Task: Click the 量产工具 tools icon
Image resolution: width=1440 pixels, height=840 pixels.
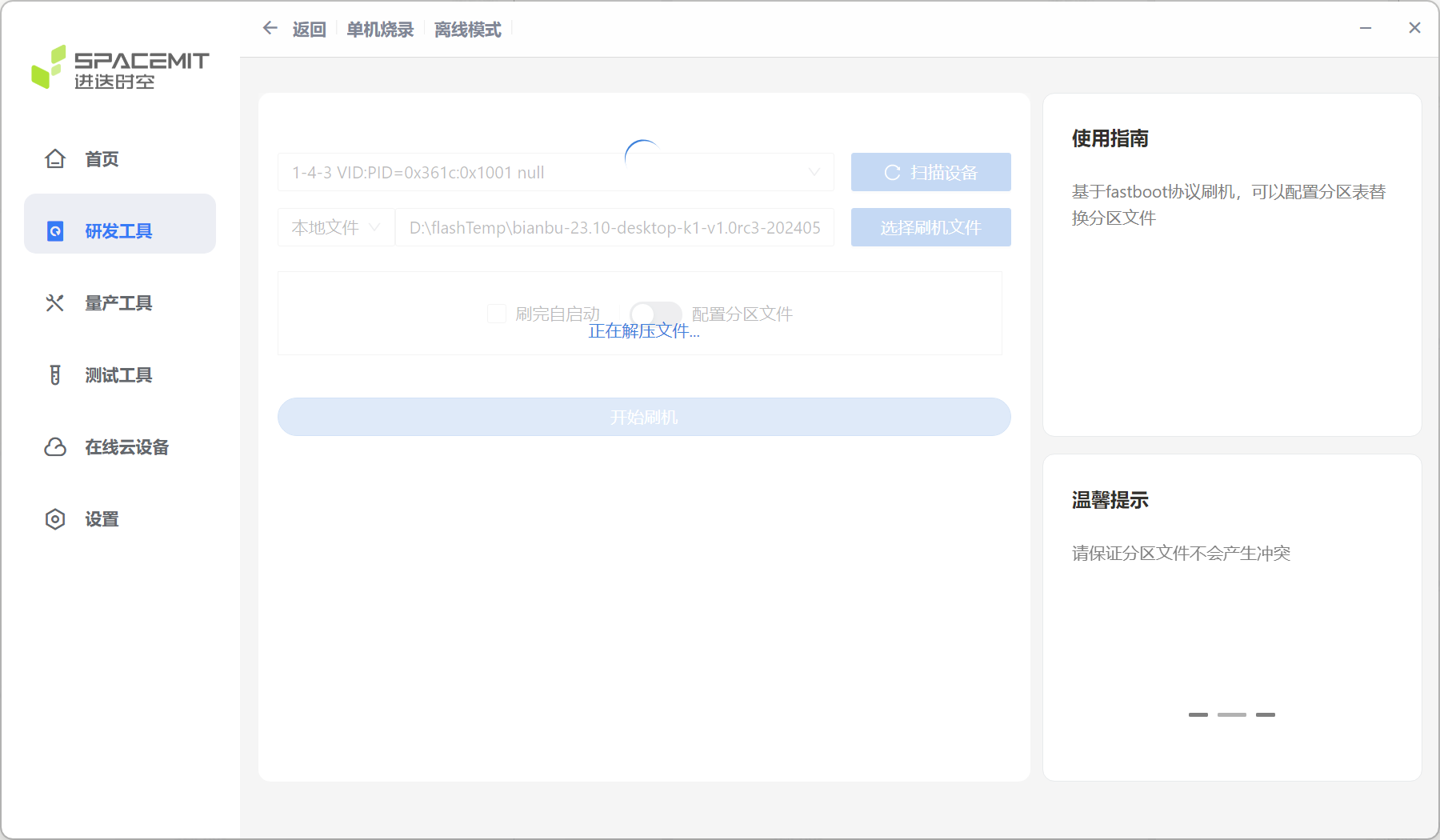Action: 54,302
